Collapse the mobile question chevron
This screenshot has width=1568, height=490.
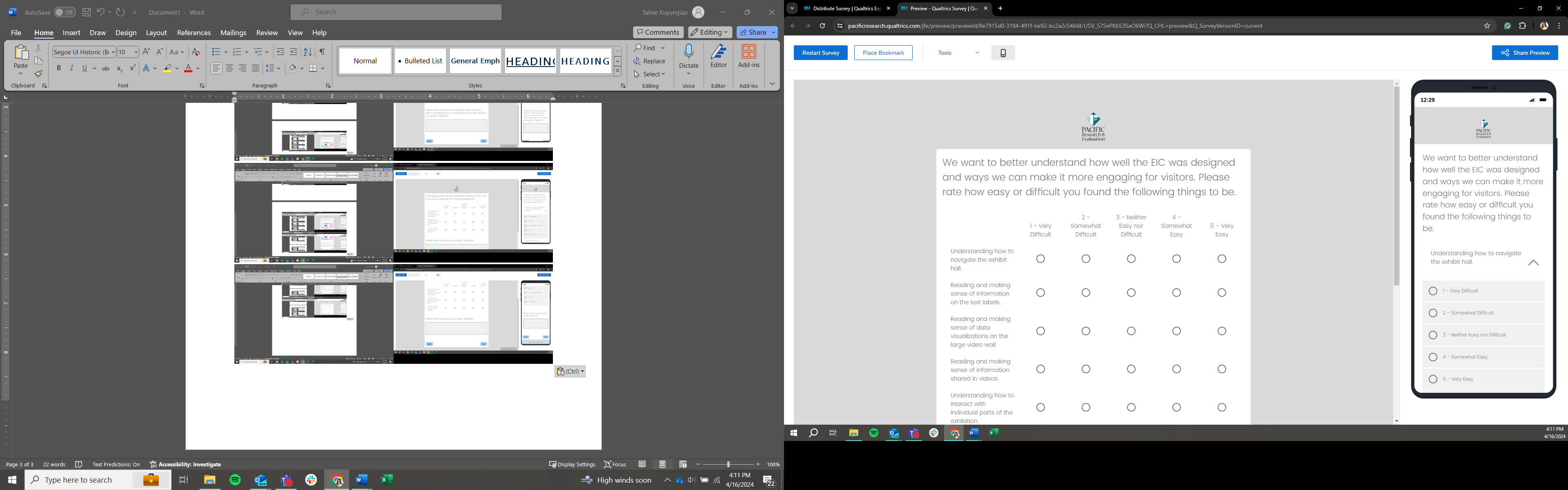1533,263
